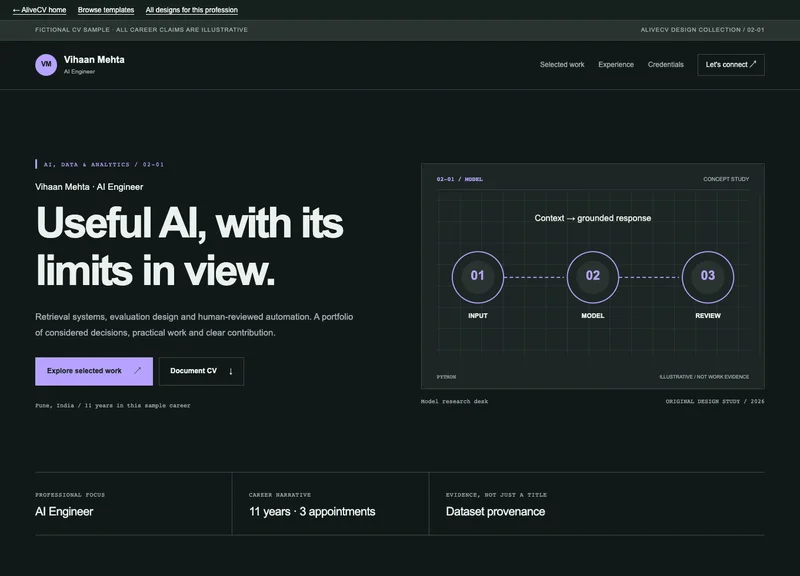Click the 'AI, DATA & ANALYTICS / 02-01' tag
This screenshot has width=800, height=576.
[x=104, y=164]
